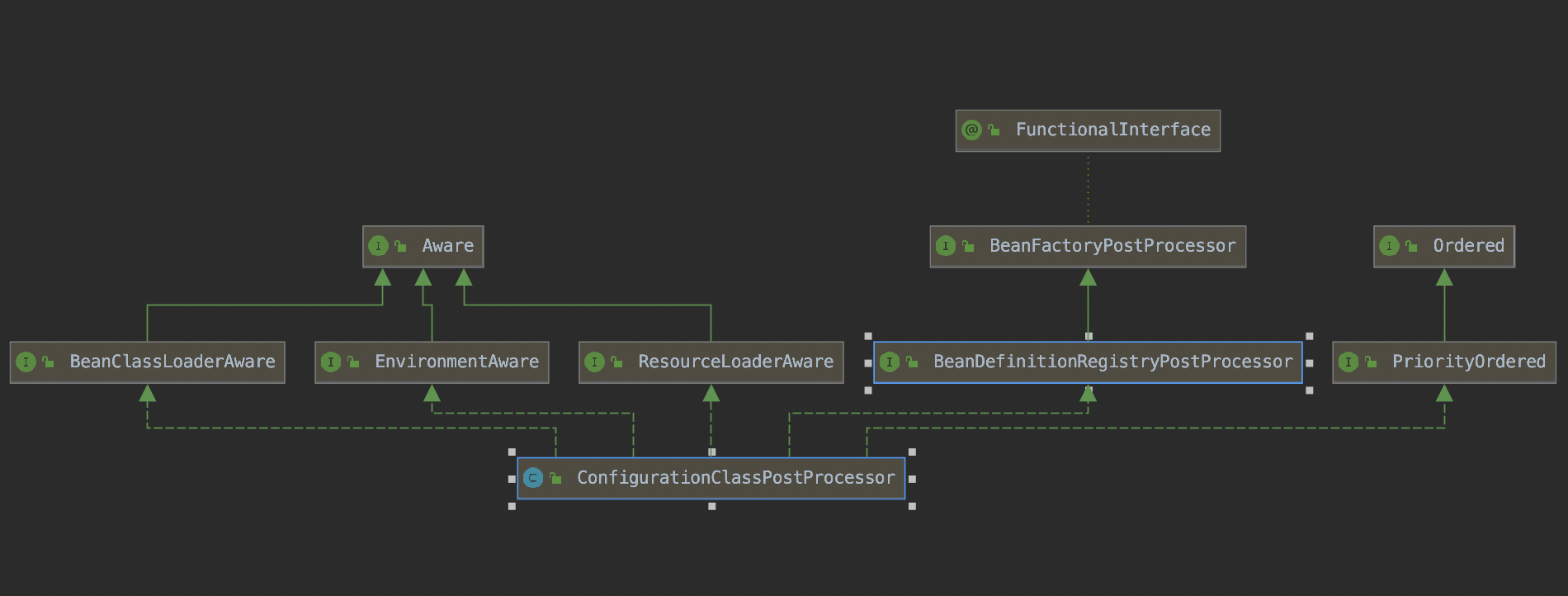Click the ResourceLoaderAware node label
The width and height of the screenshot is (1568, 596).
pos(735,362)
